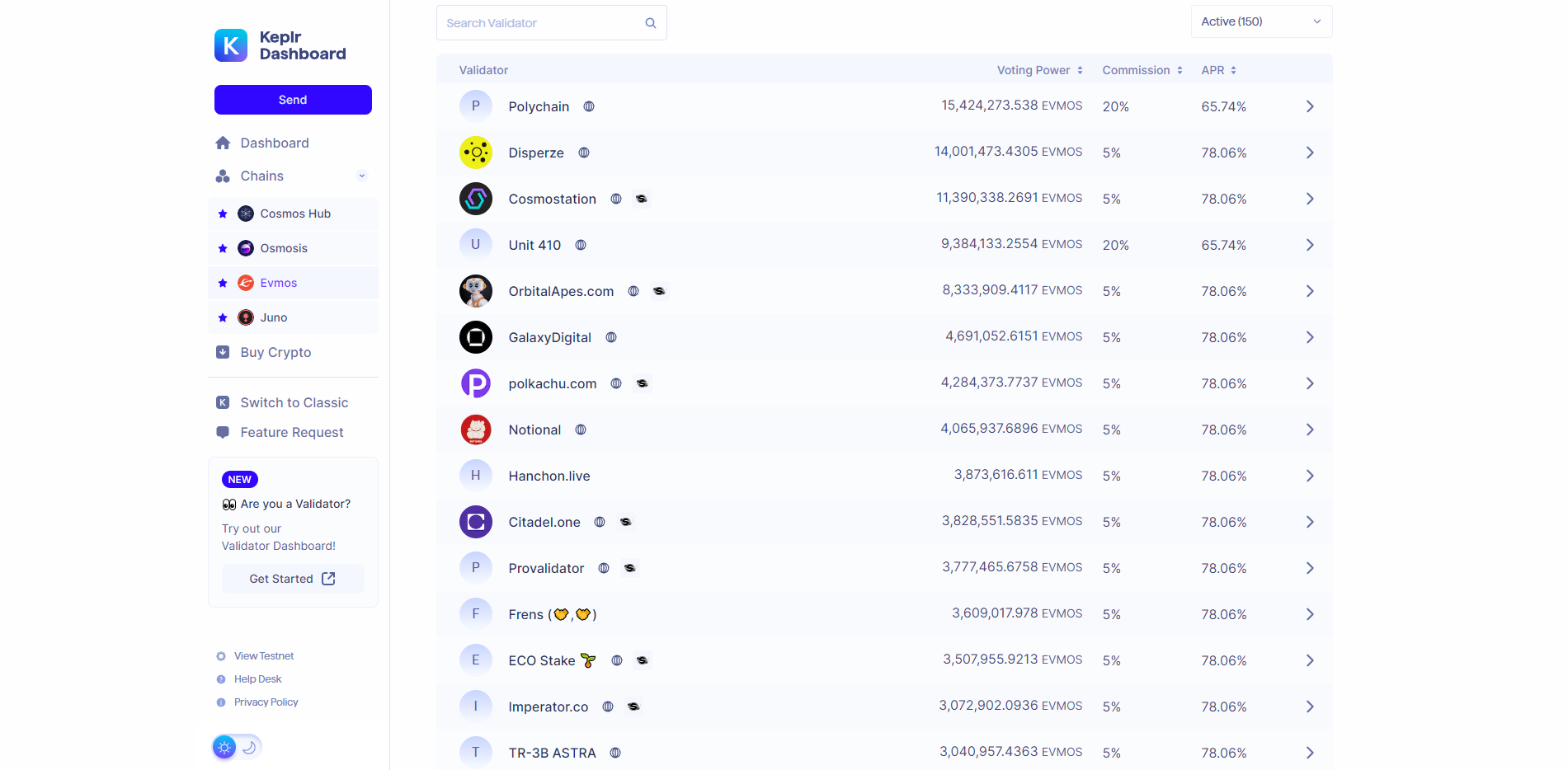Screen dimensions: 1568x770
Task: Open Disperze details with row chevron
Action: click(x=1310, y=153)
